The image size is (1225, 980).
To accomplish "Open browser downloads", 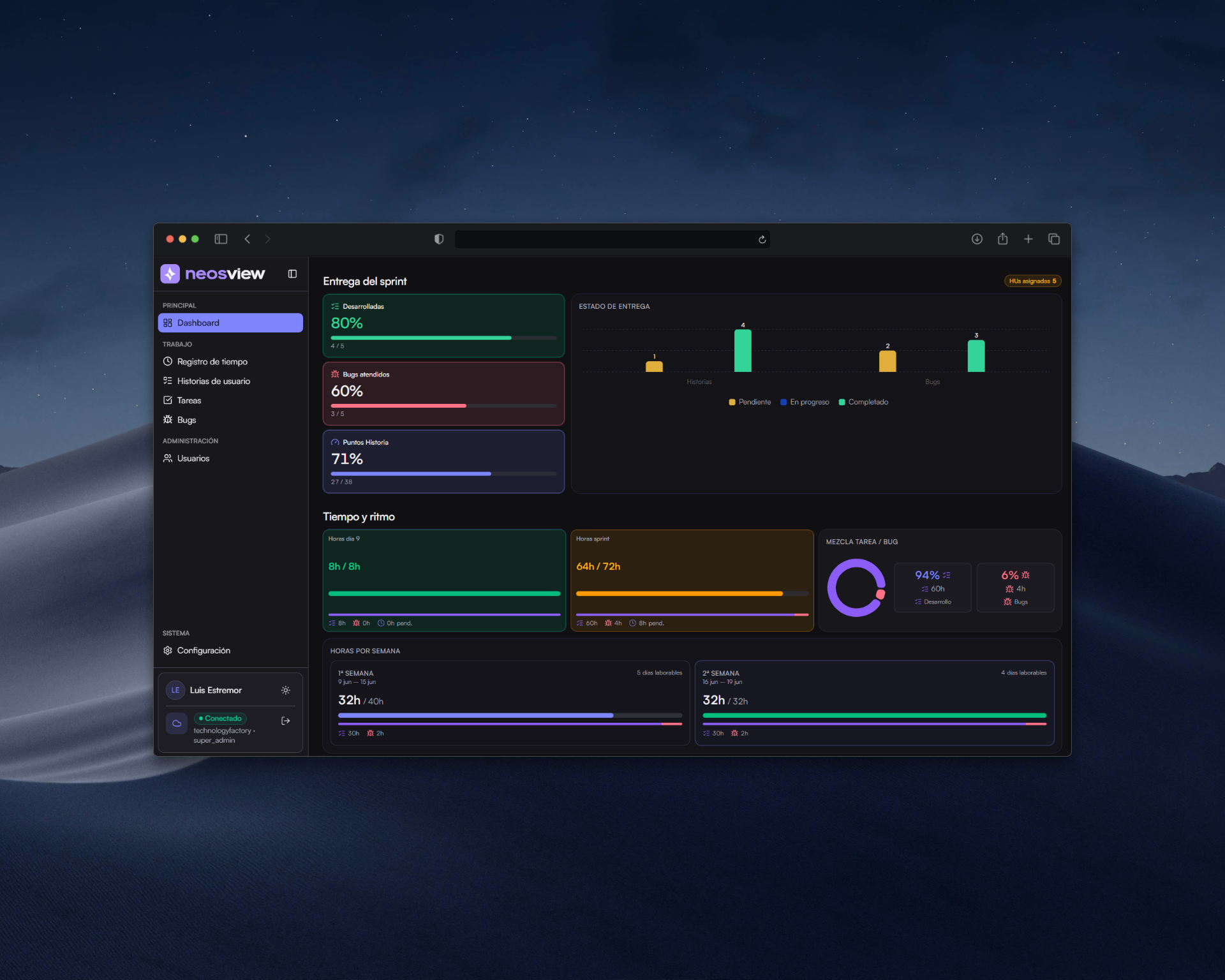I will coord(977,239).
